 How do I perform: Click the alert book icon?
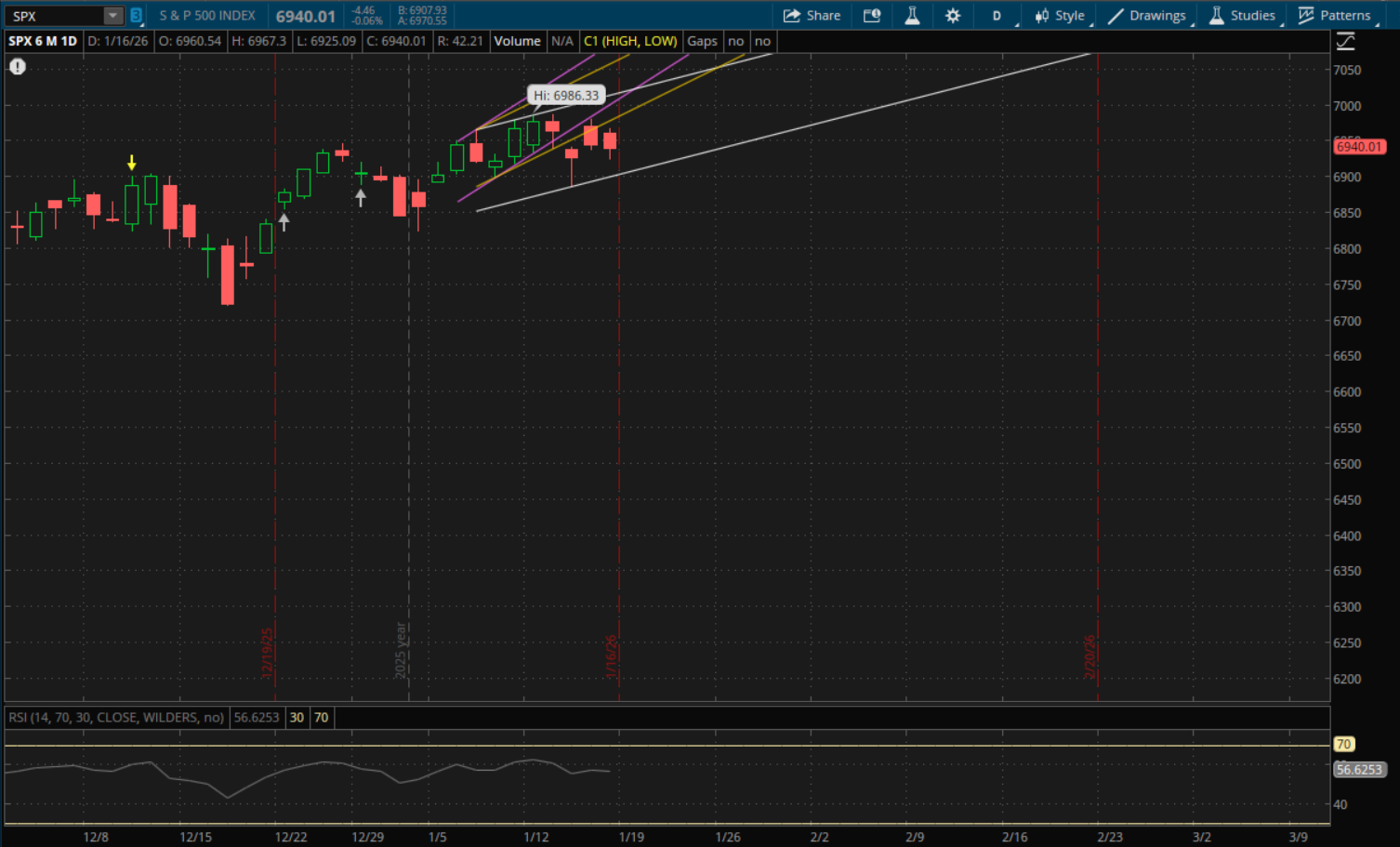pos(872,16)
